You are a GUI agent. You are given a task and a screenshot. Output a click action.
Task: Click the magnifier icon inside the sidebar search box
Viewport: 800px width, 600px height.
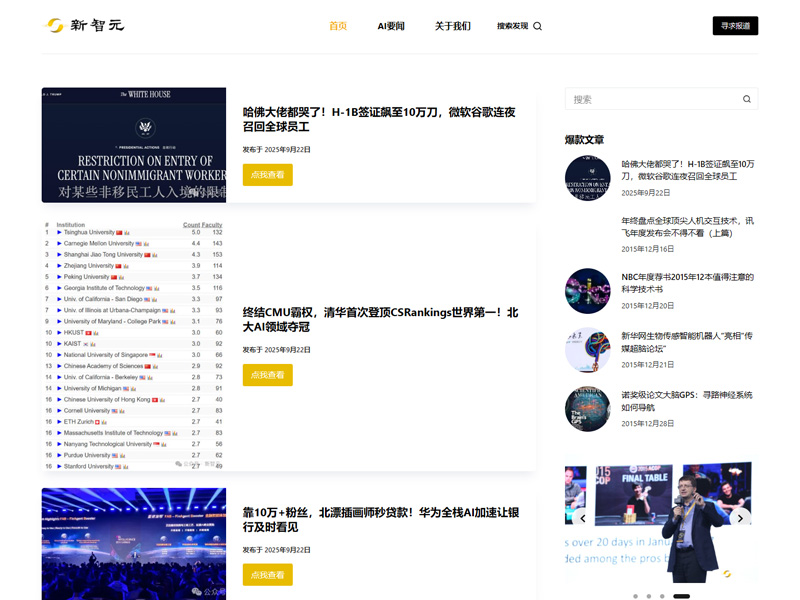click(746, 99)
